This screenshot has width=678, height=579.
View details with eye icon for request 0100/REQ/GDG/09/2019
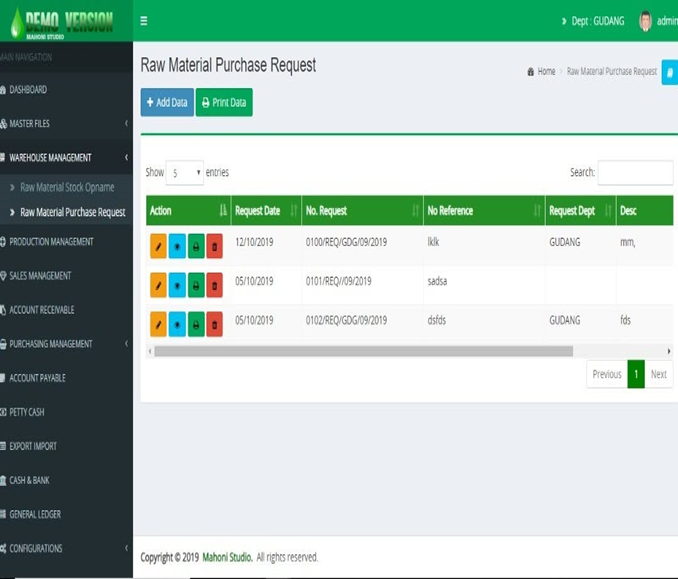pos(177,246)
